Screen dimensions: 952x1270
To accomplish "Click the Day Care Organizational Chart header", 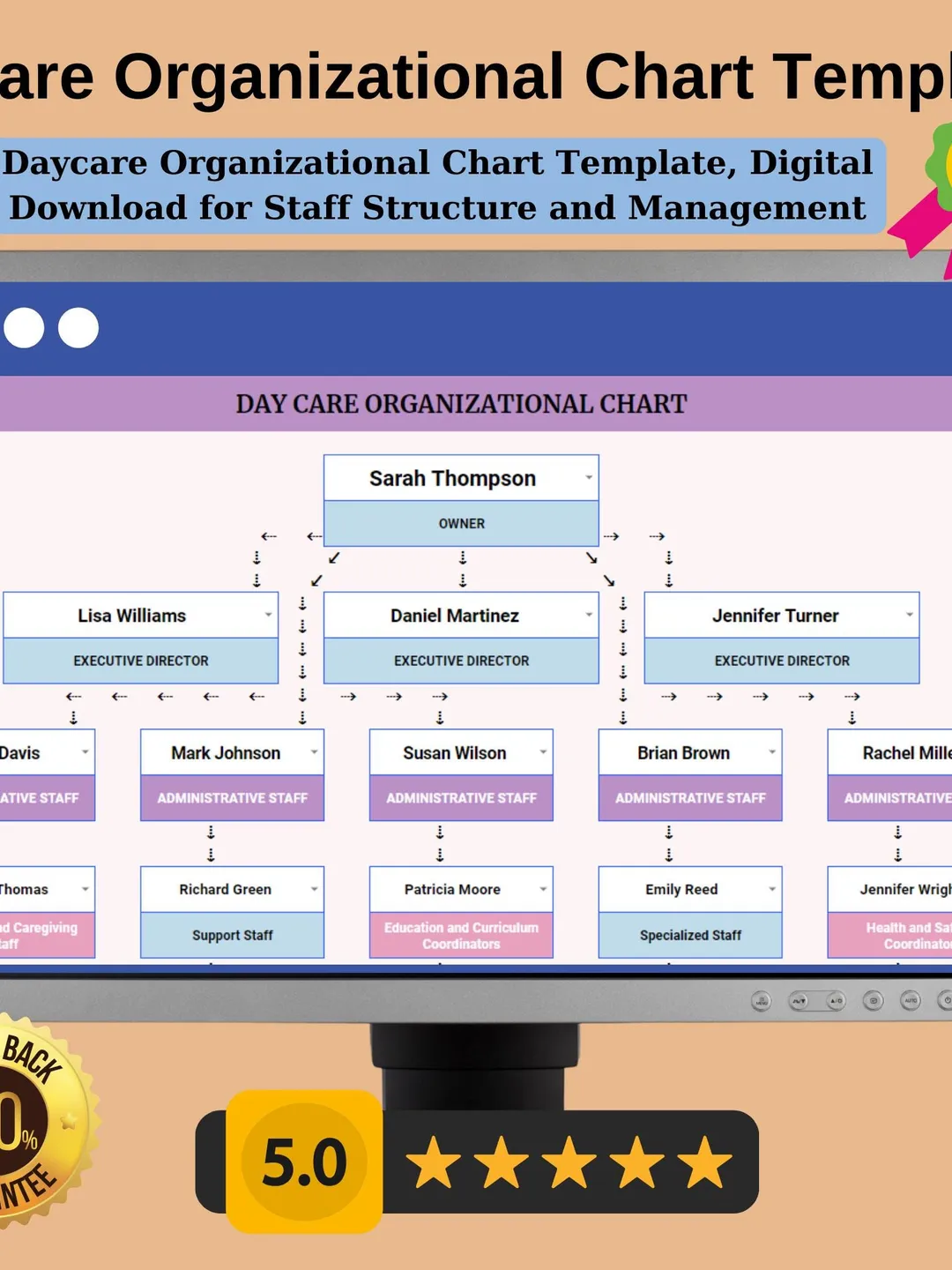I will pos(461,404).
